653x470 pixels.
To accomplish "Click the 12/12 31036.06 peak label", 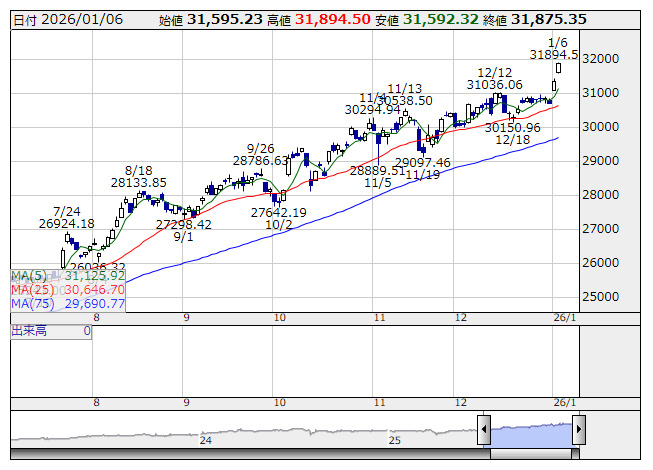I will pyautogui.click(x=494, y=79).
